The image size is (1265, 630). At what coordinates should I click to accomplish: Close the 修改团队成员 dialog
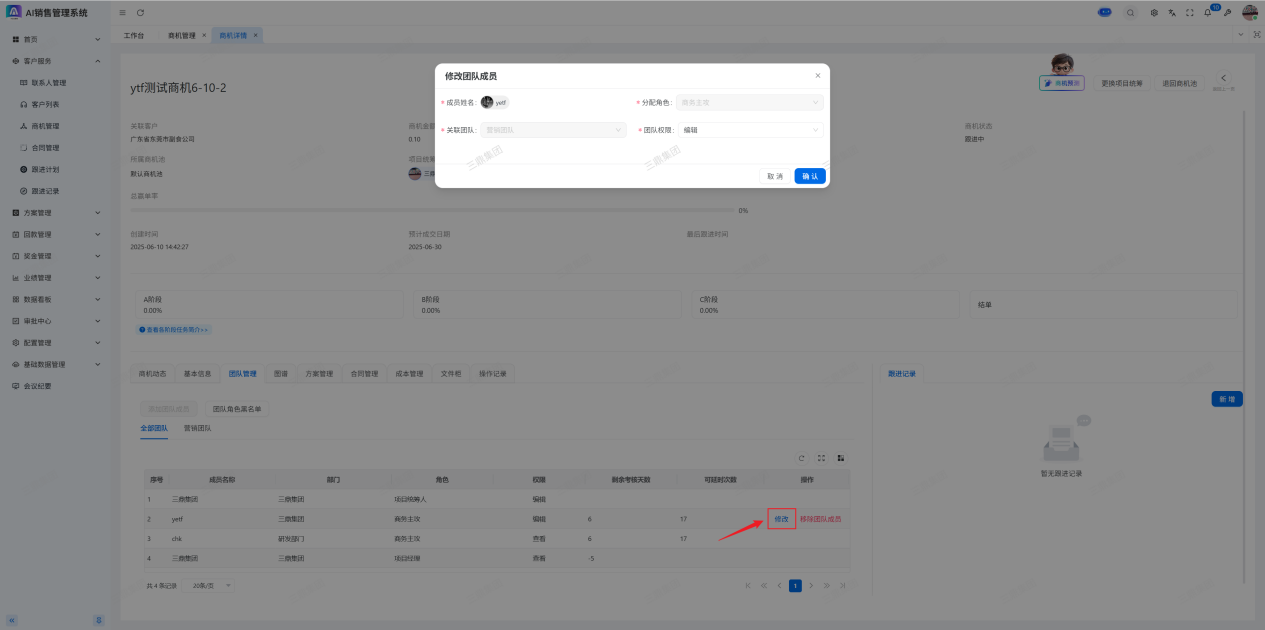(x=817, y=75)
